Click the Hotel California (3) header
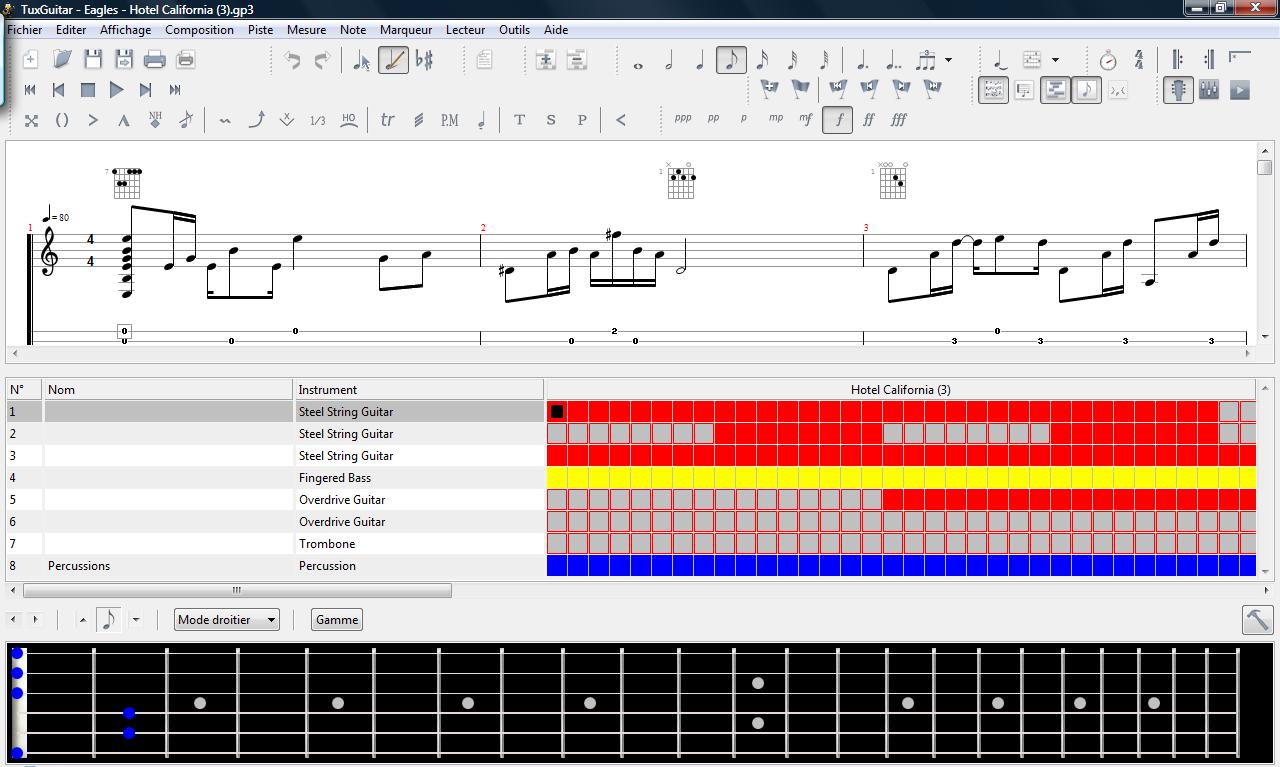The height and width of the screenshot is (767, 1280). [900, 390]
